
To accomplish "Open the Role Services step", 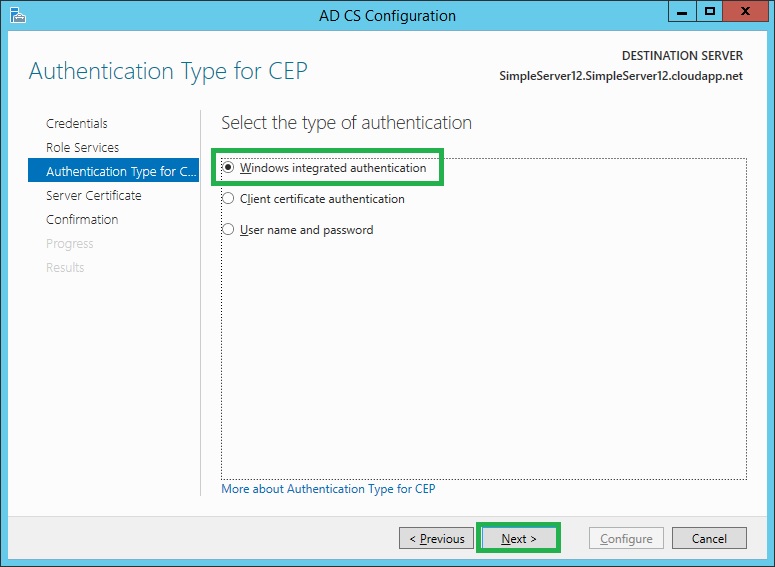I will pos(82,148).
